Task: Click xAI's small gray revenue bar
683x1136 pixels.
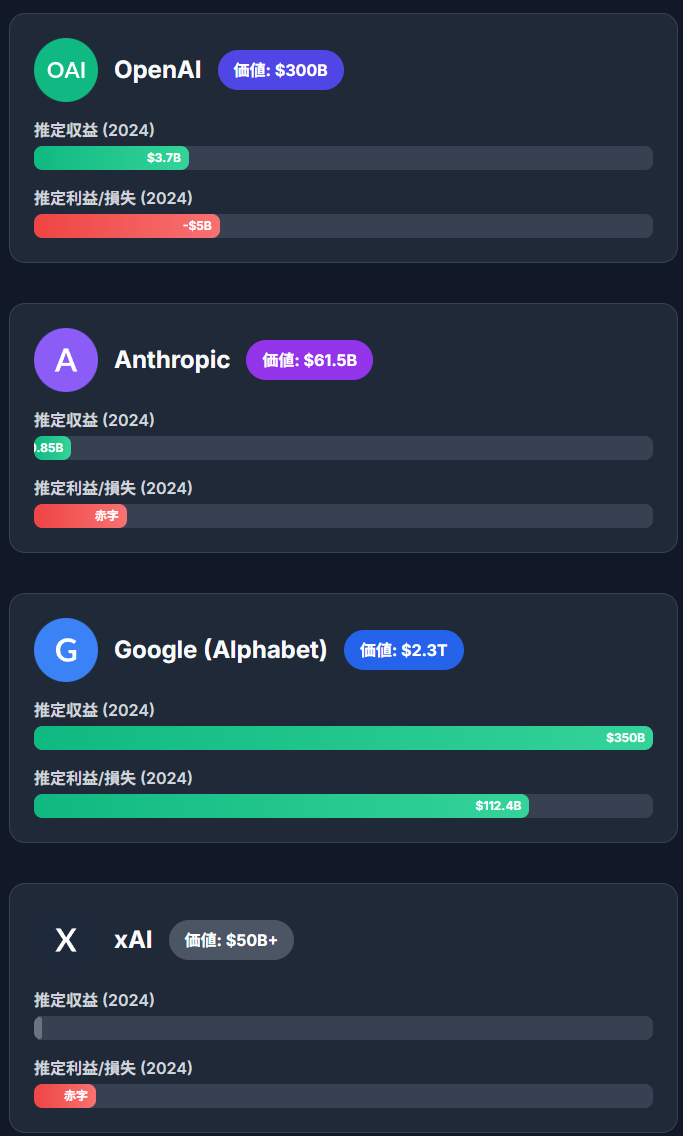Action: [38, 1028]
